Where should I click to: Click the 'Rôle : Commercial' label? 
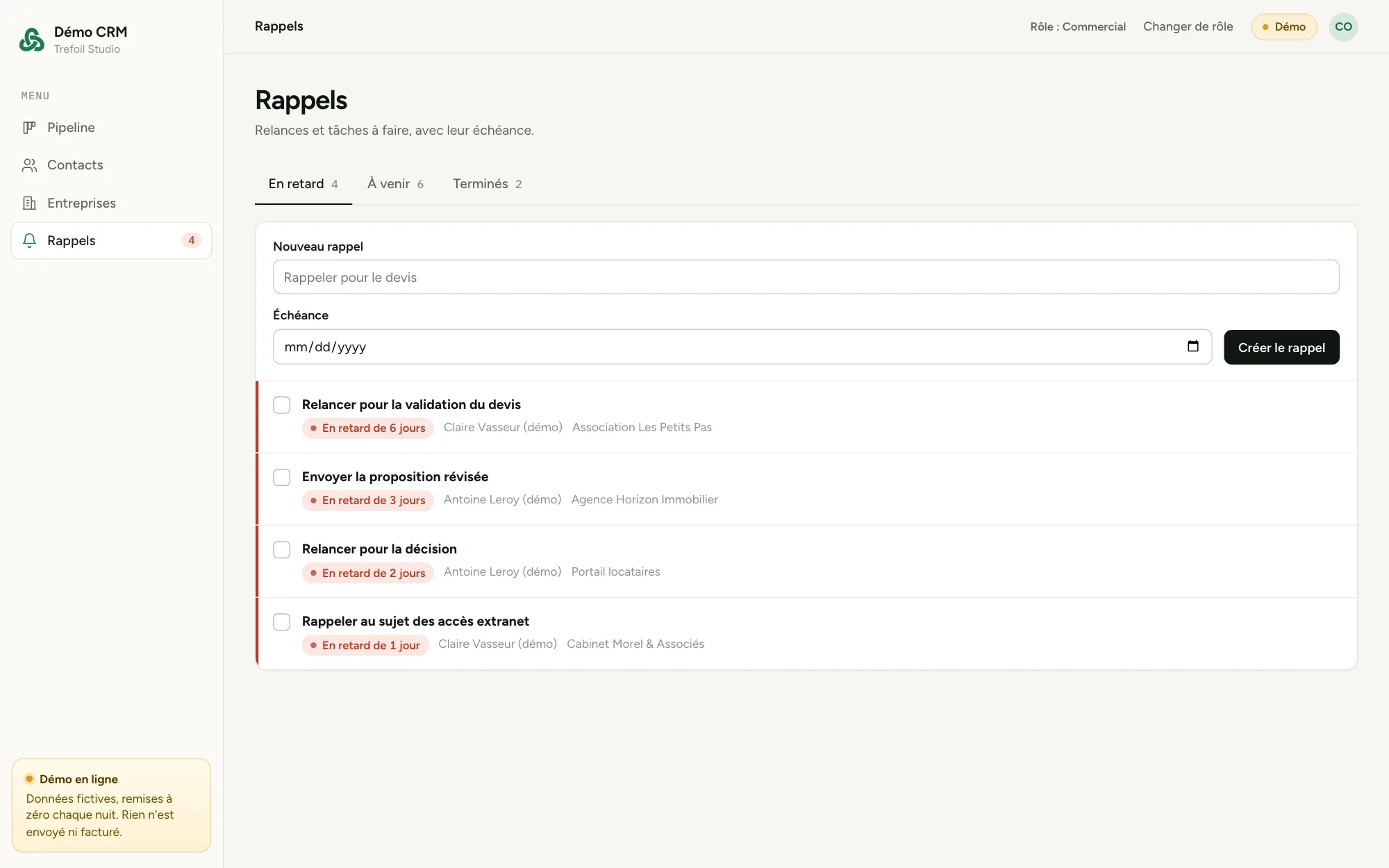click(1078, 27)
